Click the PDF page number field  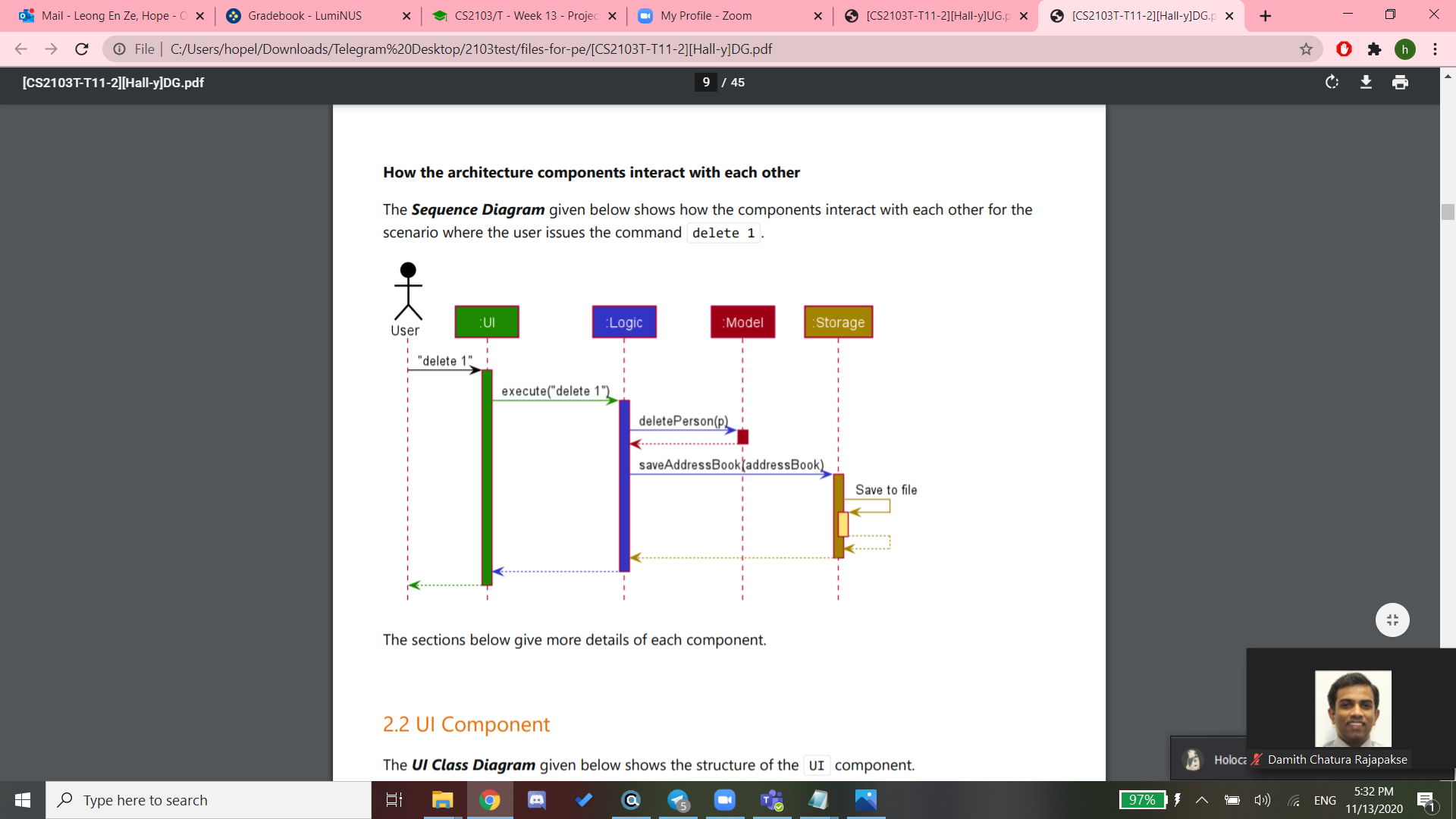(706, 82)
